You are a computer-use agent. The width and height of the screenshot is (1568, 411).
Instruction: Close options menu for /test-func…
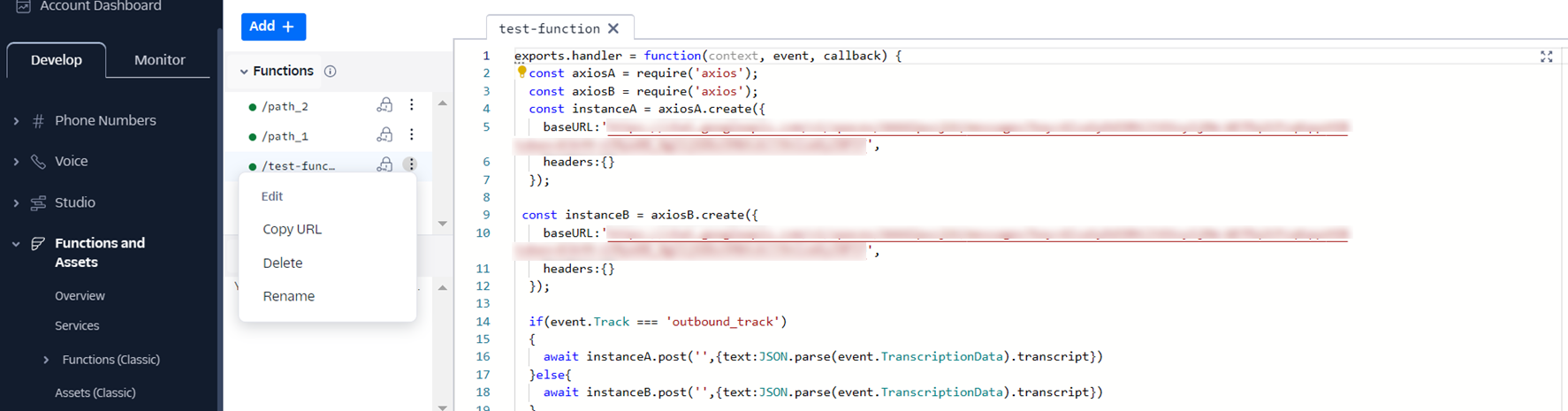[x=411, y=164]
